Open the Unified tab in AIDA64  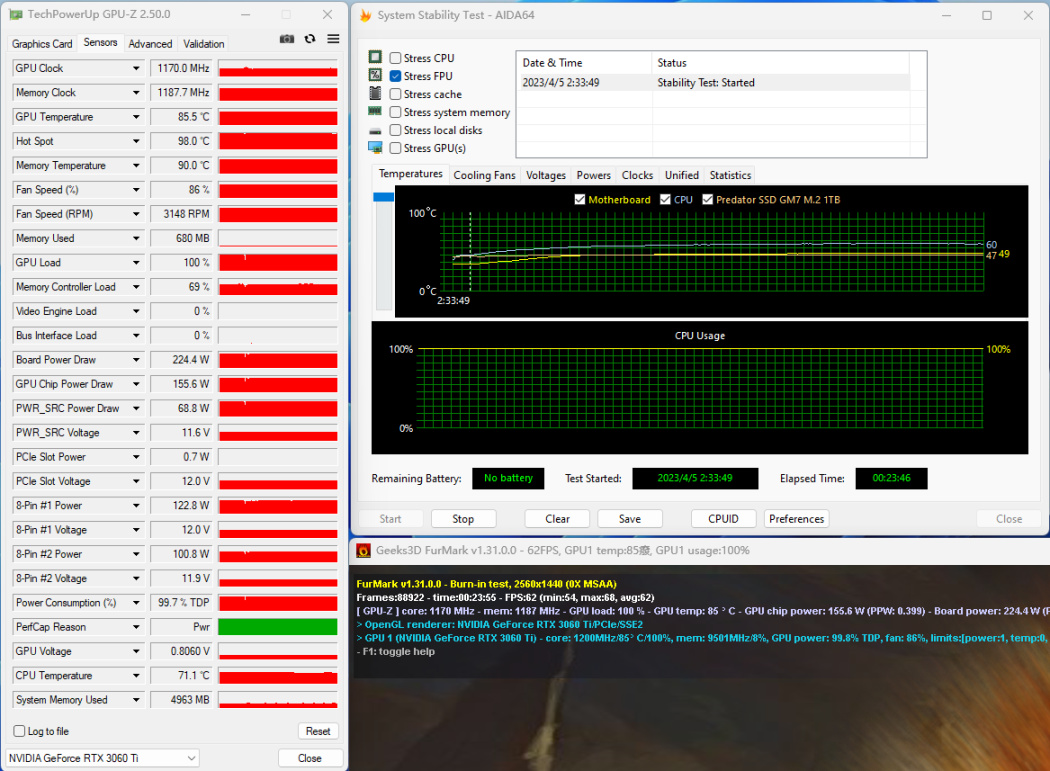click(x=682, y=175)
